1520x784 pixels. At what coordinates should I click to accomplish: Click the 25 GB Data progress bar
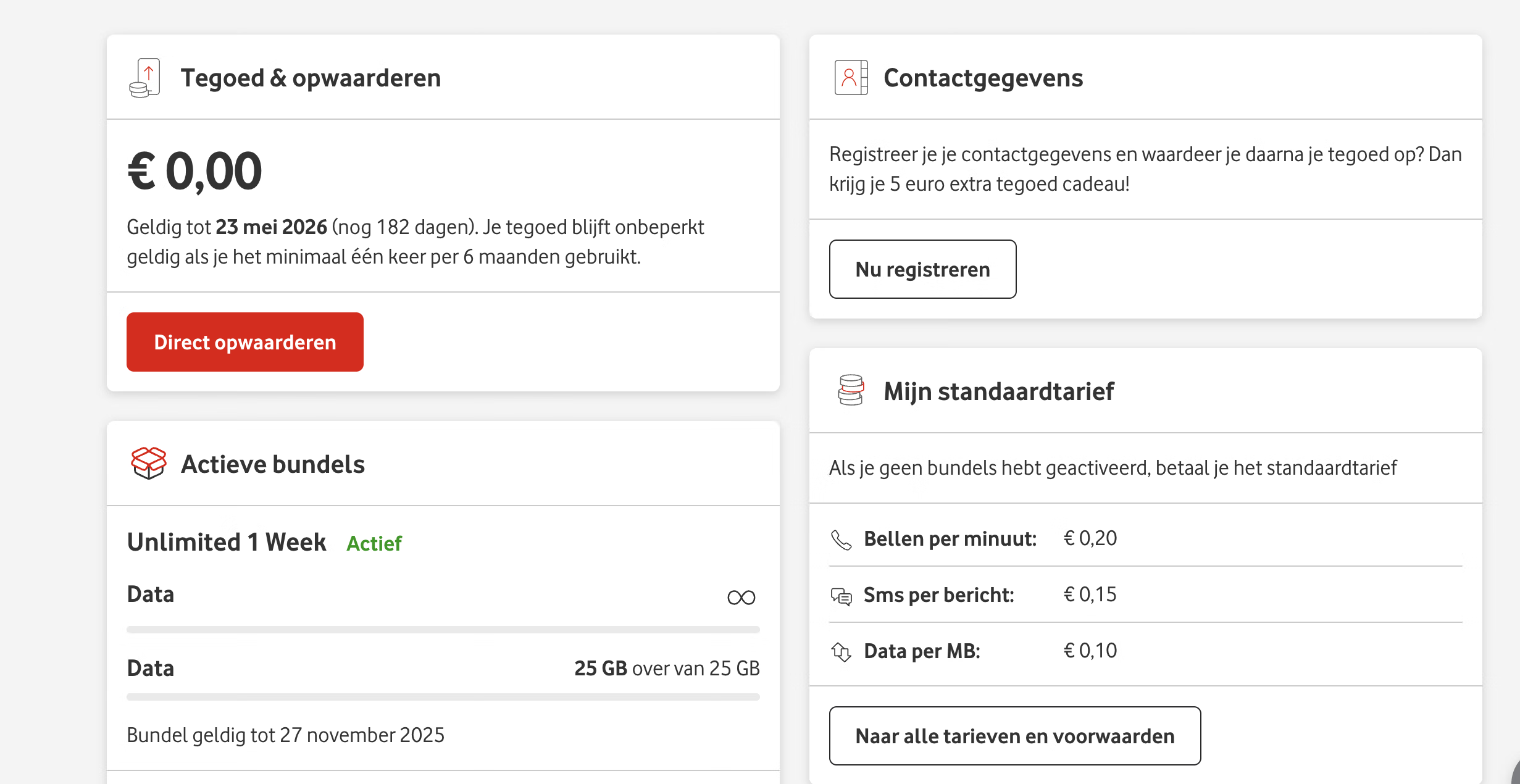tap(443, 697)
